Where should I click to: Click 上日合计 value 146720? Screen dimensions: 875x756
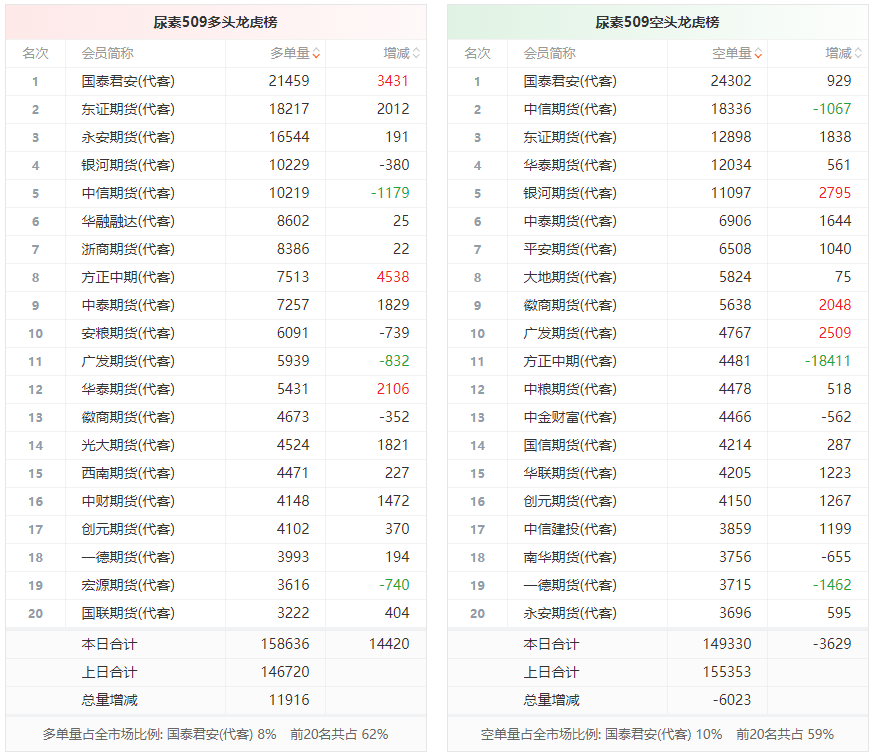click(285, 672)
